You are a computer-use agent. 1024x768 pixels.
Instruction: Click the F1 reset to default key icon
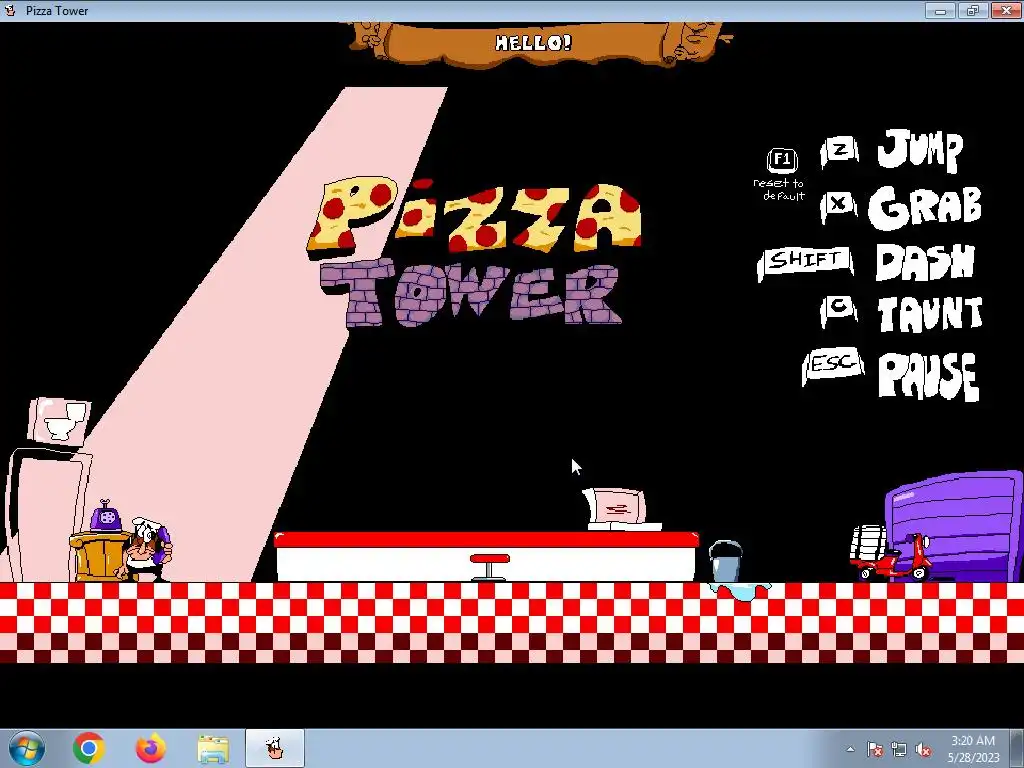tap(782, 160)
